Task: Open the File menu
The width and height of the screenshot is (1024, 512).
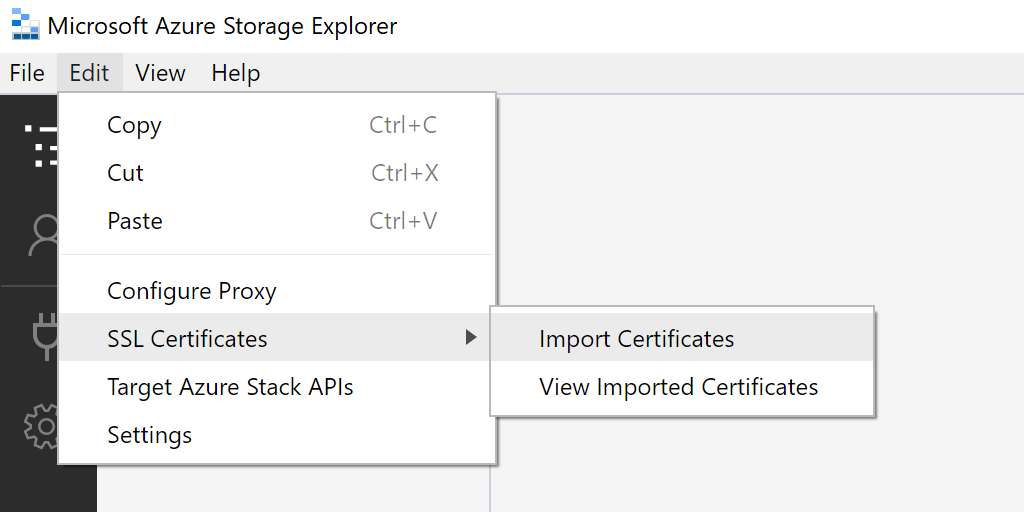Action: 27,73
